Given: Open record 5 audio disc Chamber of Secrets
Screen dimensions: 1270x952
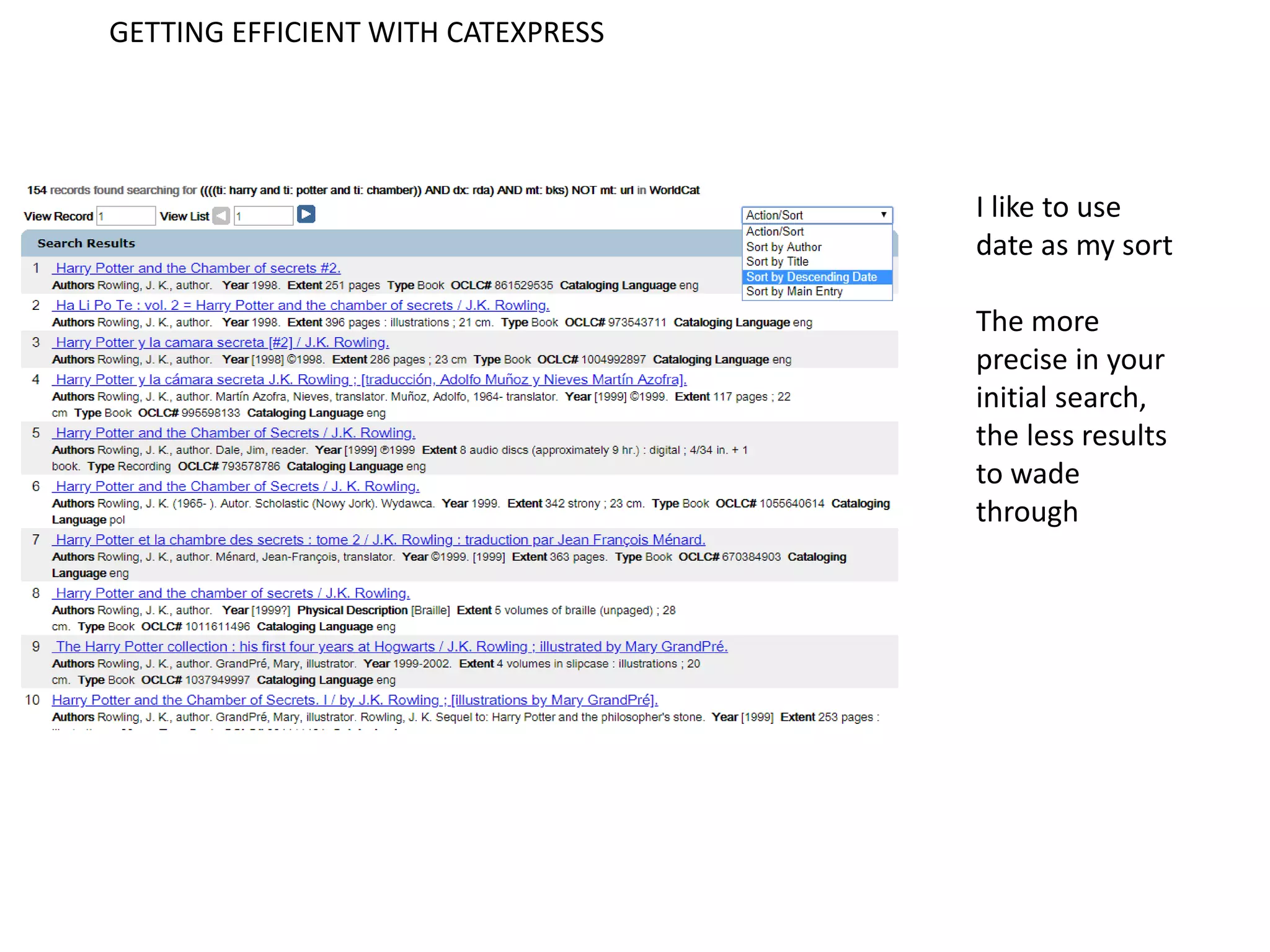Looking at the screenshot, I should click(x=234, y=433).
